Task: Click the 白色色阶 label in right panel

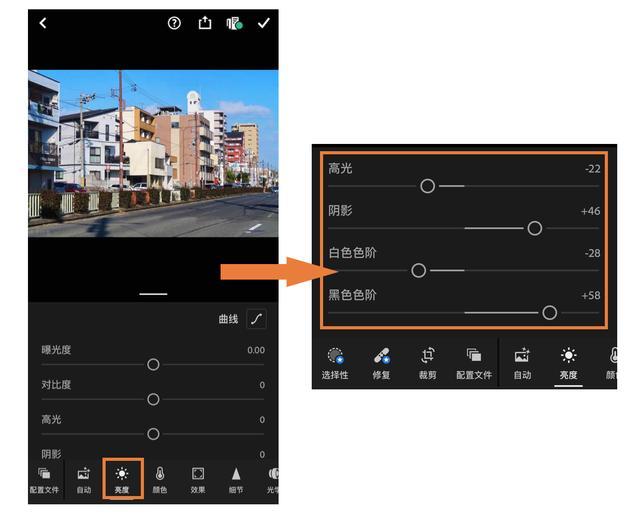Action: tap(352, 253)
